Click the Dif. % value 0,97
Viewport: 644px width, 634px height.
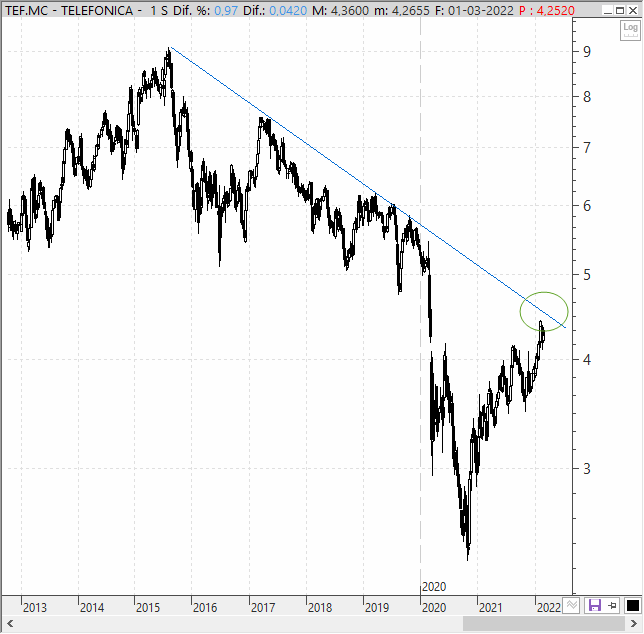226,11
